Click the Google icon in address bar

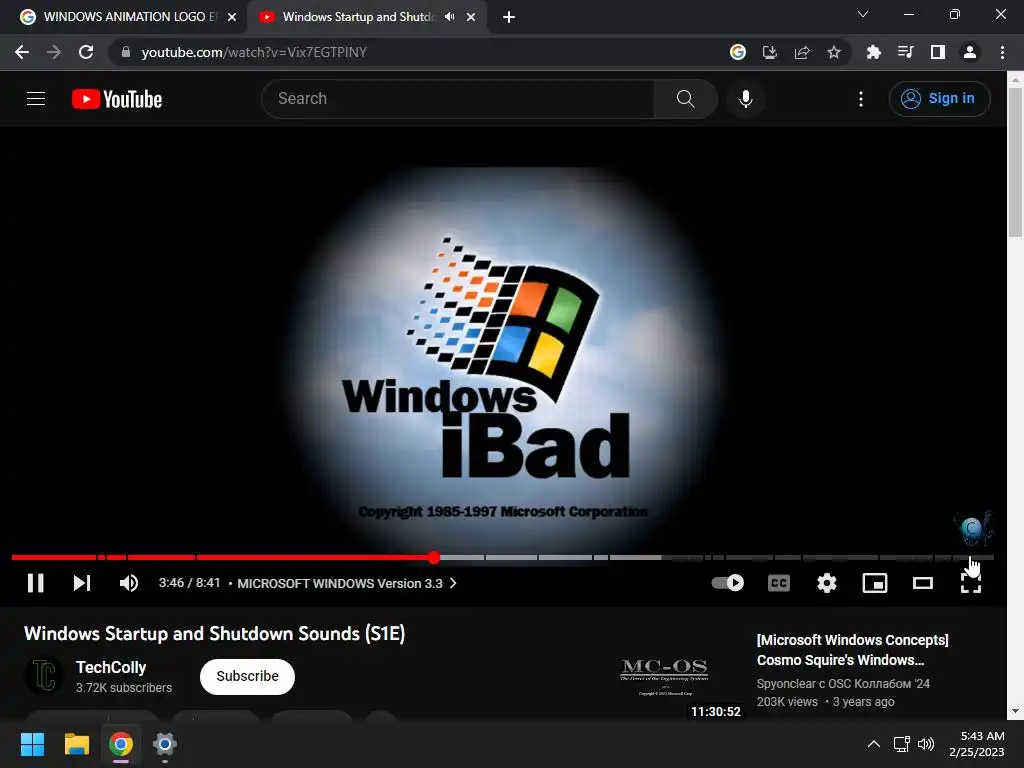point(738,52)
